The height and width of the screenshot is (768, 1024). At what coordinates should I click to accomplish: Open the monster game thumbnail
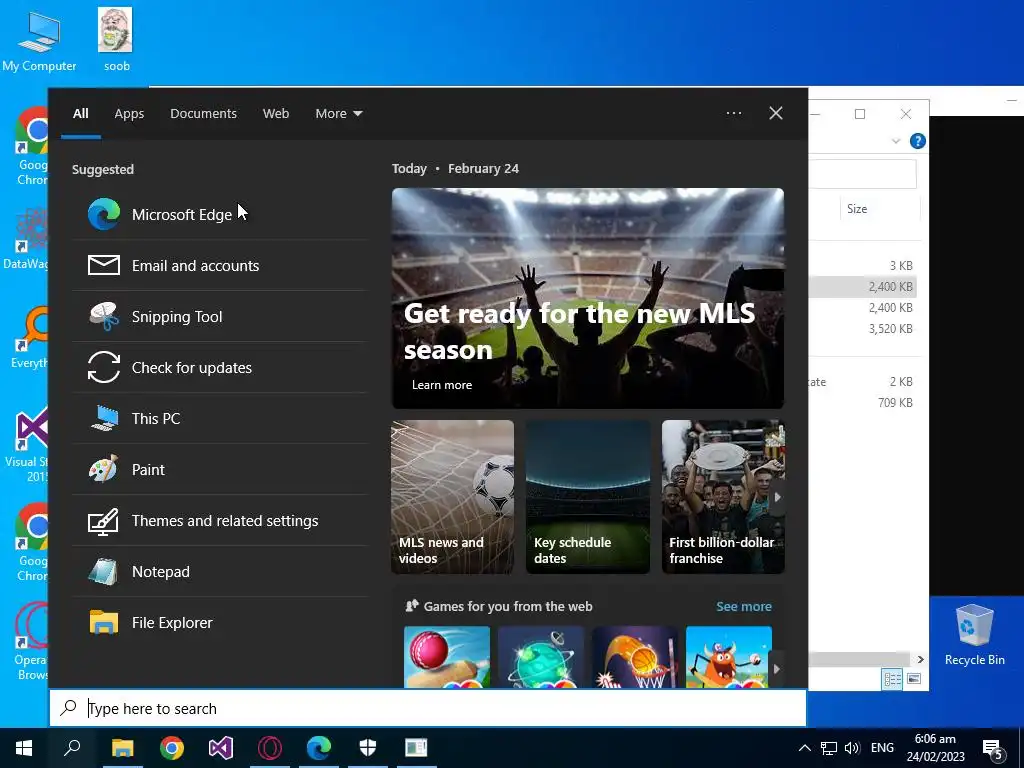(x=729, y=657)
